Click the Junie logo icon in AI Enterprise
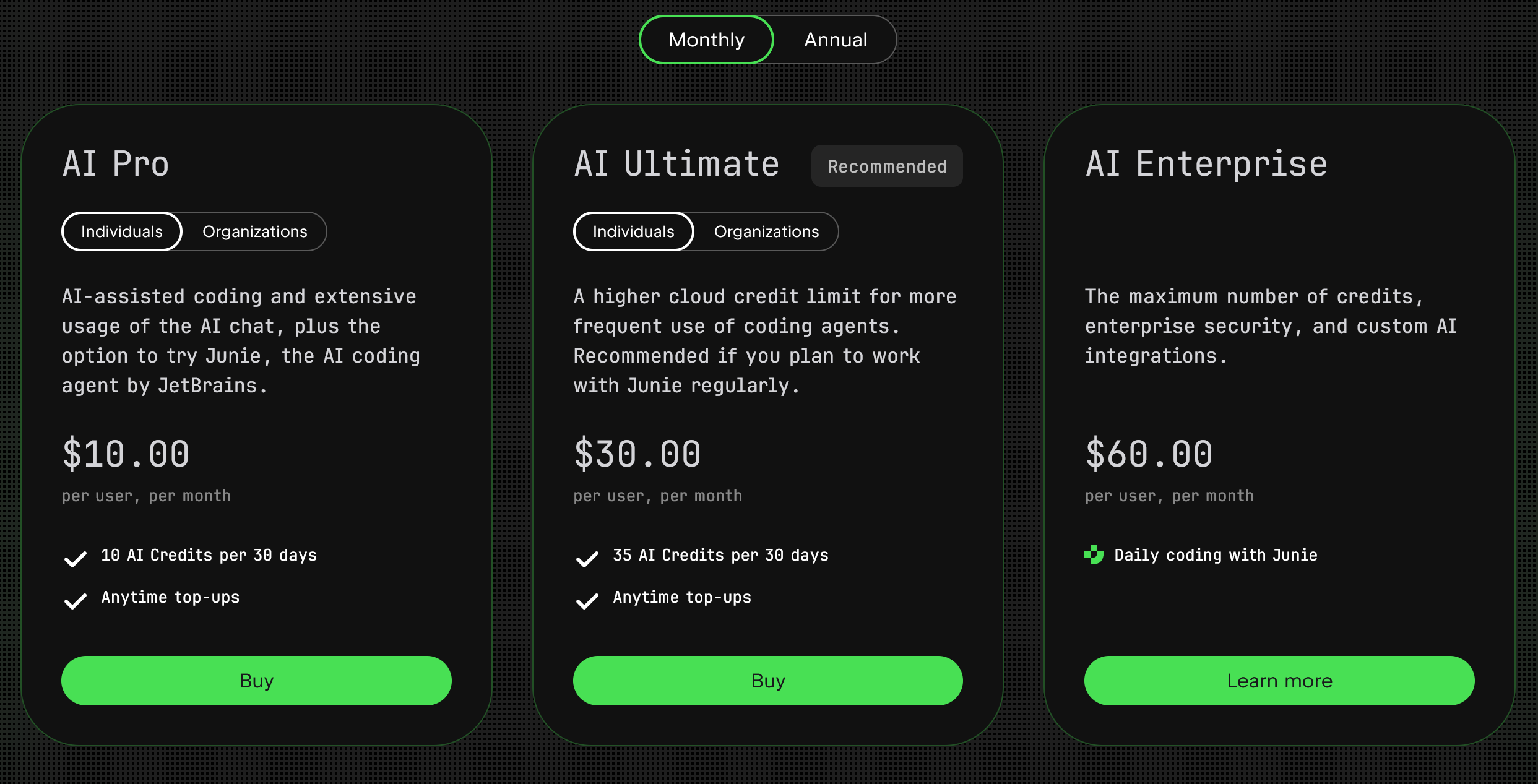 1094,554
